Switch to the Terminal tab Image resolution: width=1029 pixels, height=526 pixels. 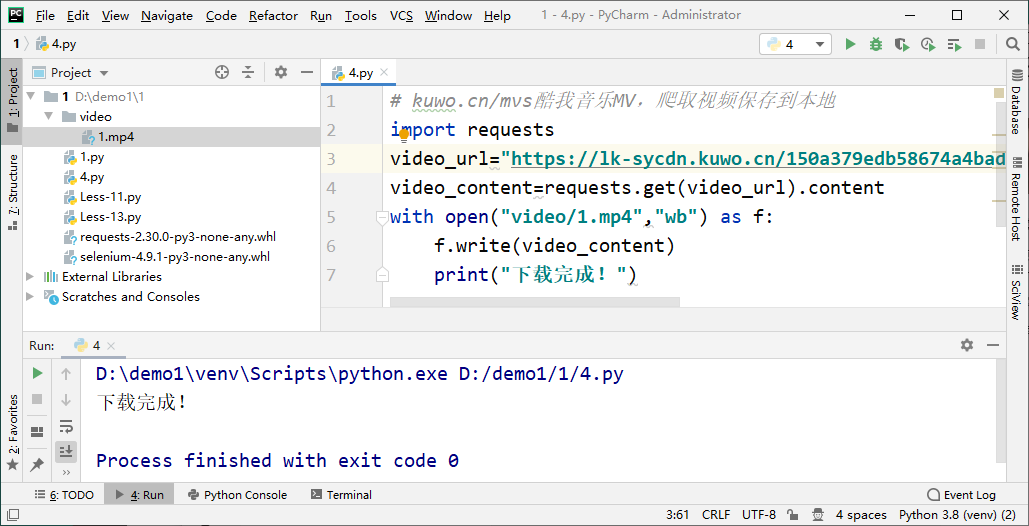click(341, 495)
